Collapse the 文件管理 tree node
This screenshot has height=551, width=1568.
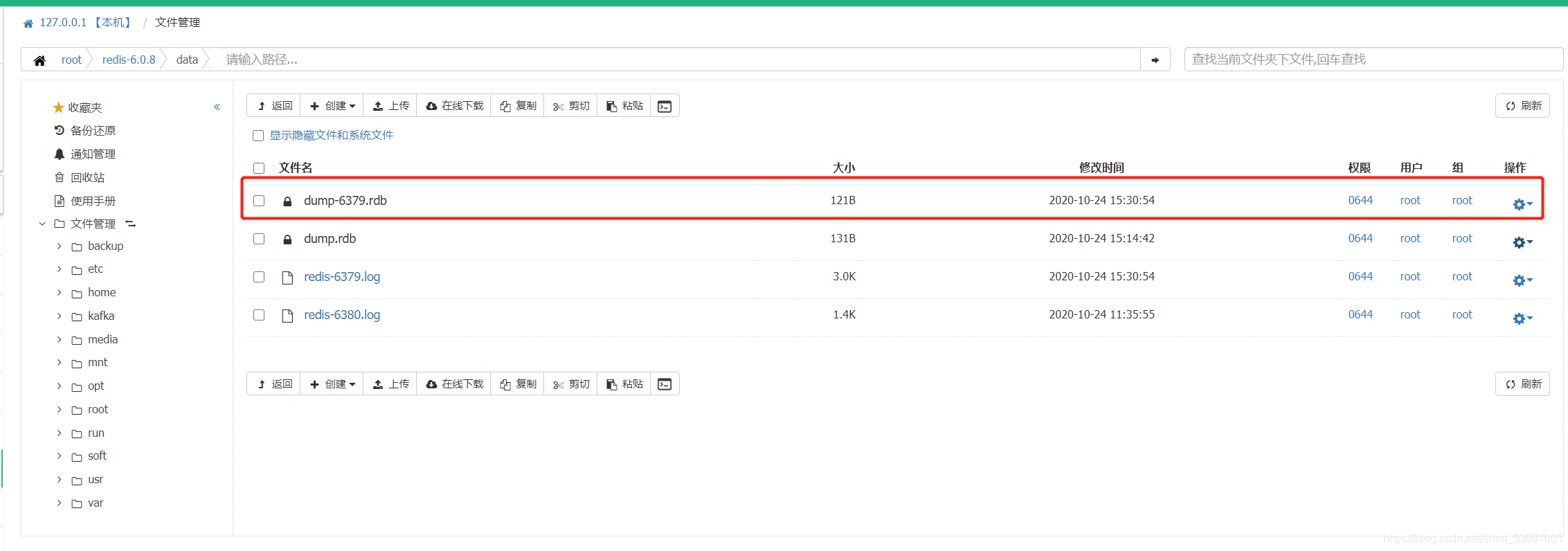42,224
